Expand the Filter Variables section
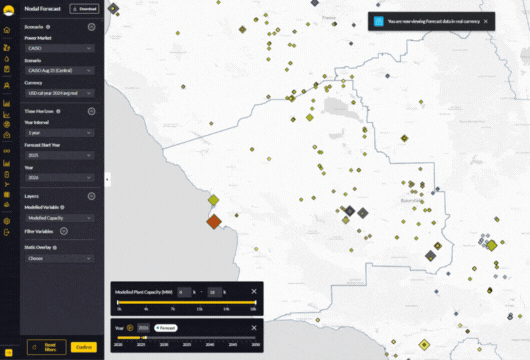 (x=64, y=231)
